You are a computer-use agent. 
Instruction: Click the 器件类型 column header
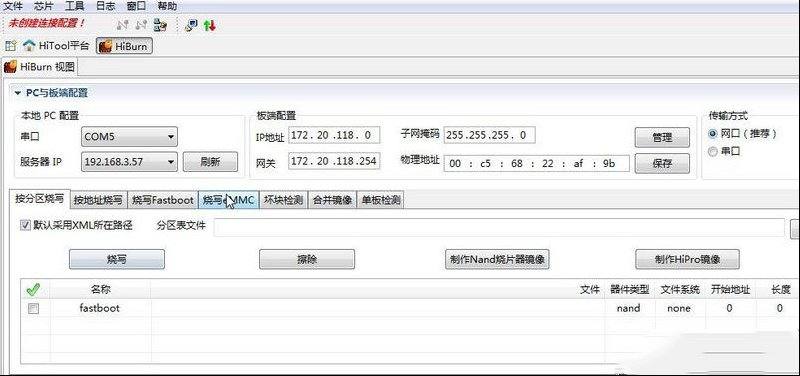[630, 290]
